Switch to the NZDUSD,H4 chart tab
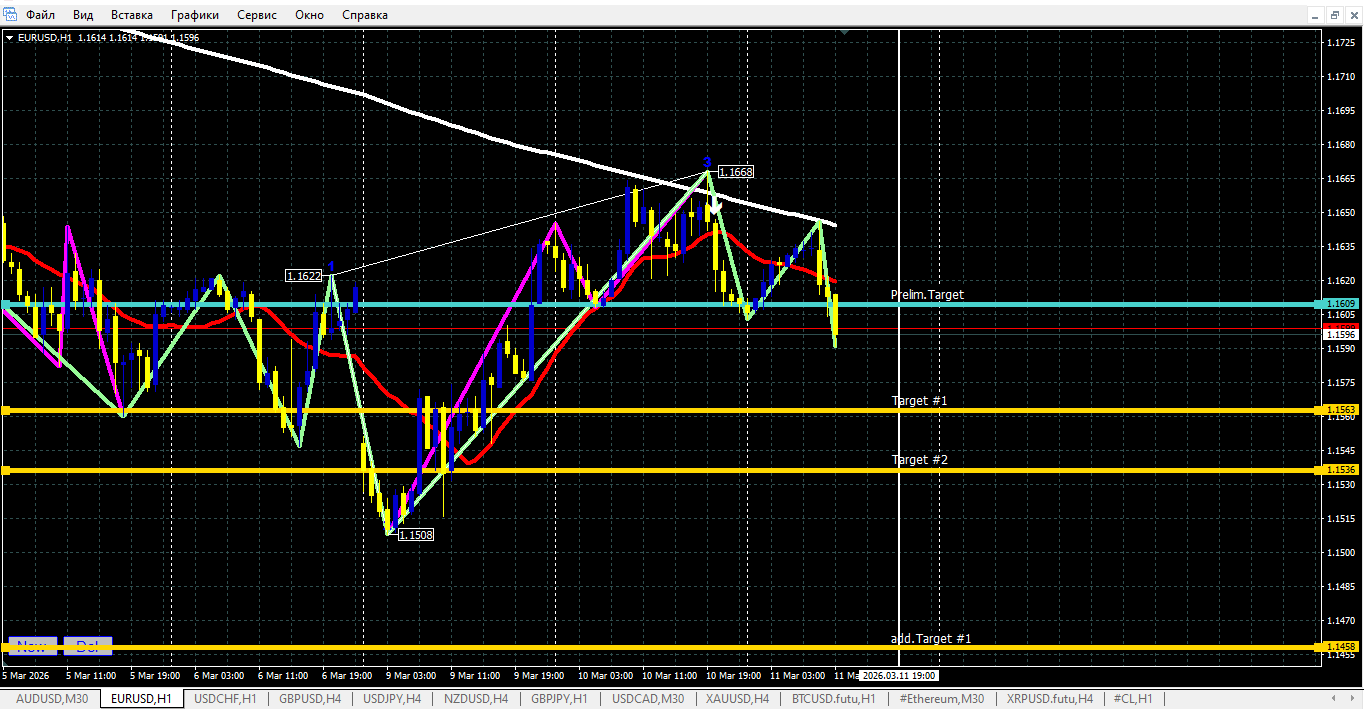 478,698
